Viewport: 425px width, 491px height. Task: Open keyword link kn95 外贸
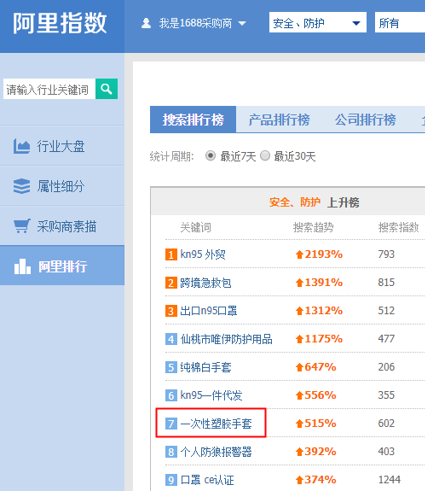(x=203, y=255)
